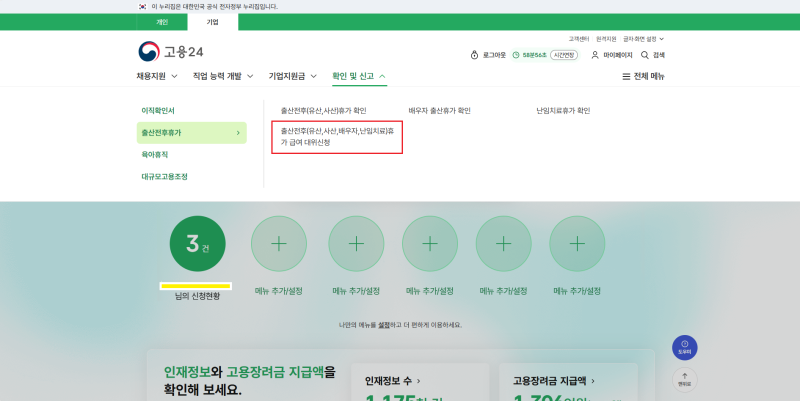Image resolution: width=800 pixels, height=401 pixels.
Task: Click the 님의 신청현황 label
Action: click(x=197, y=296)
